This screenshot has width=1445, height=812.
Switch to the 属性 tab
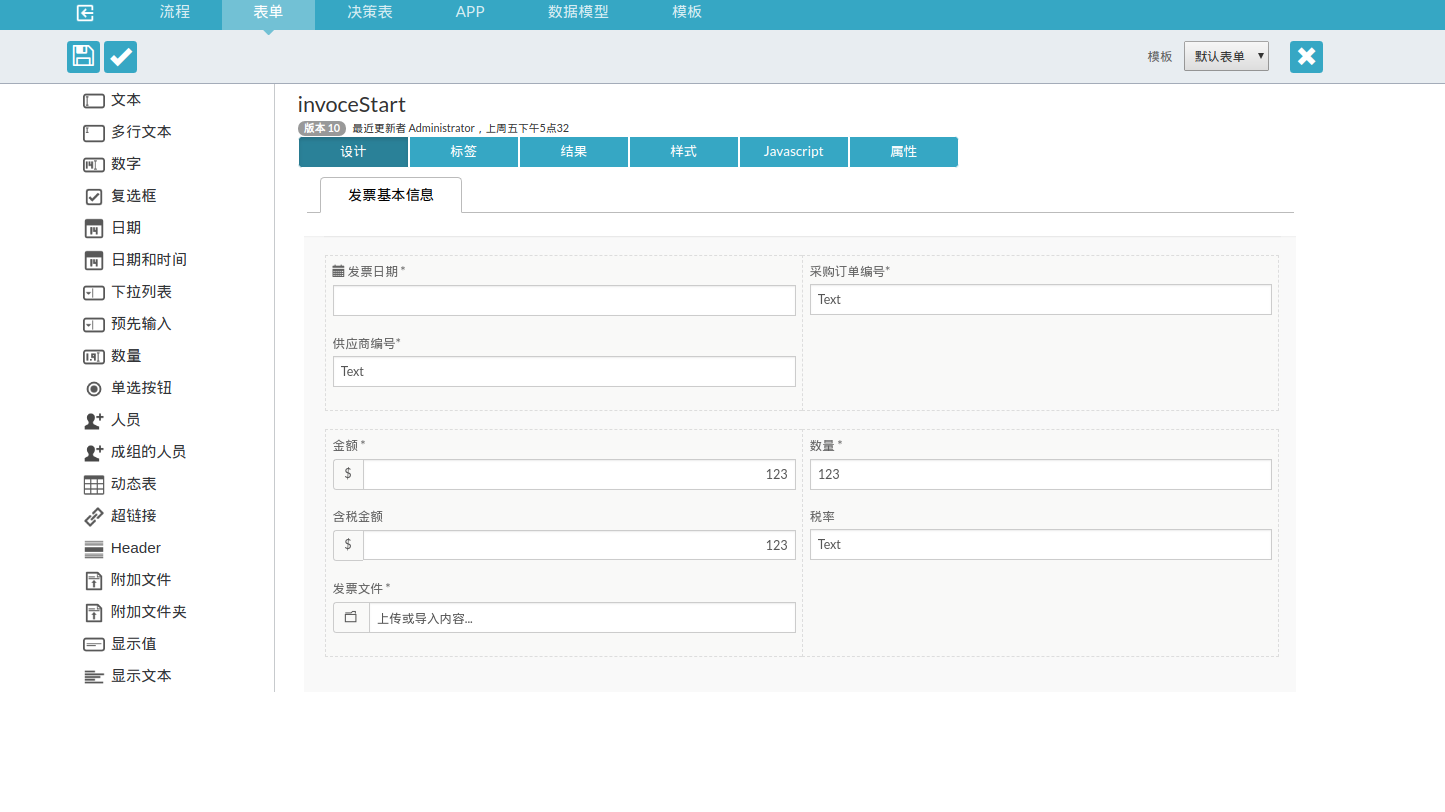(x=904, y=152)
